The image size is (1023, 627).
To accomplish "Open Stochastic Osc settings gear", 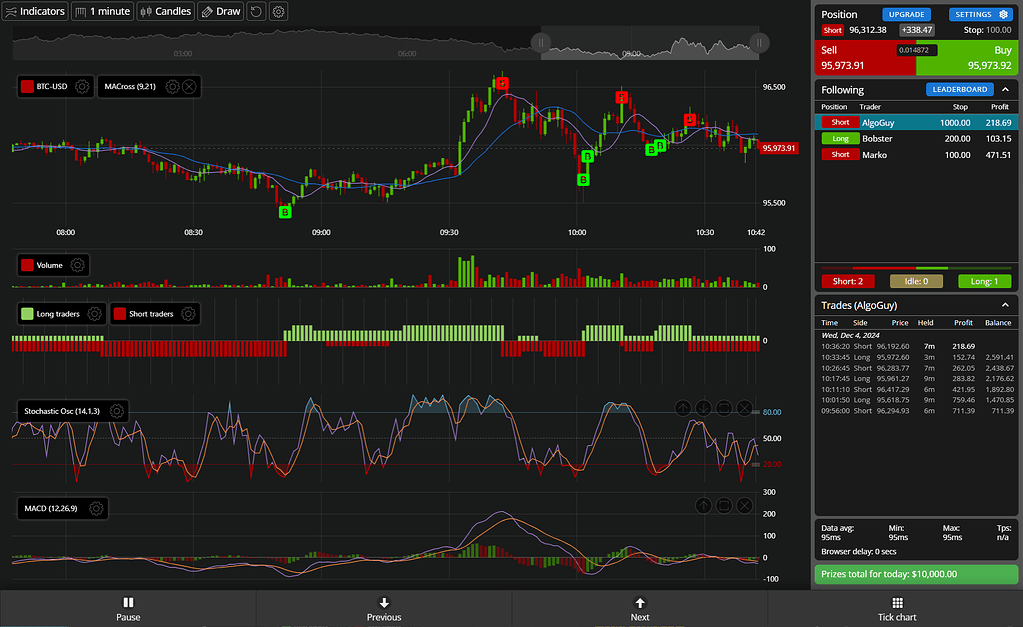I will tap(115, 410).
